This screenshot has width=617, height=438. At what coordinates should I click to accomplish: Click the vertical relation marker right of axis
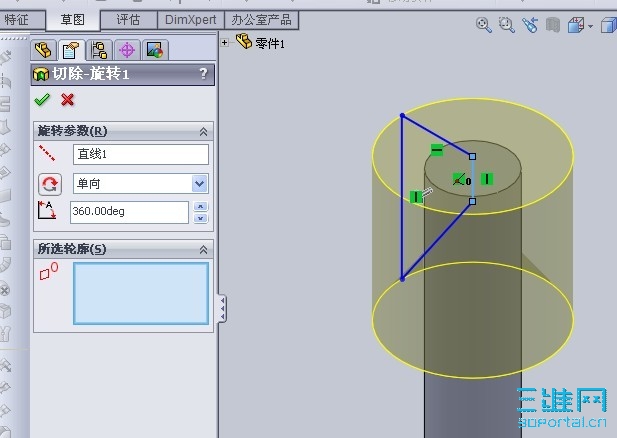click(x=487, y=179)
